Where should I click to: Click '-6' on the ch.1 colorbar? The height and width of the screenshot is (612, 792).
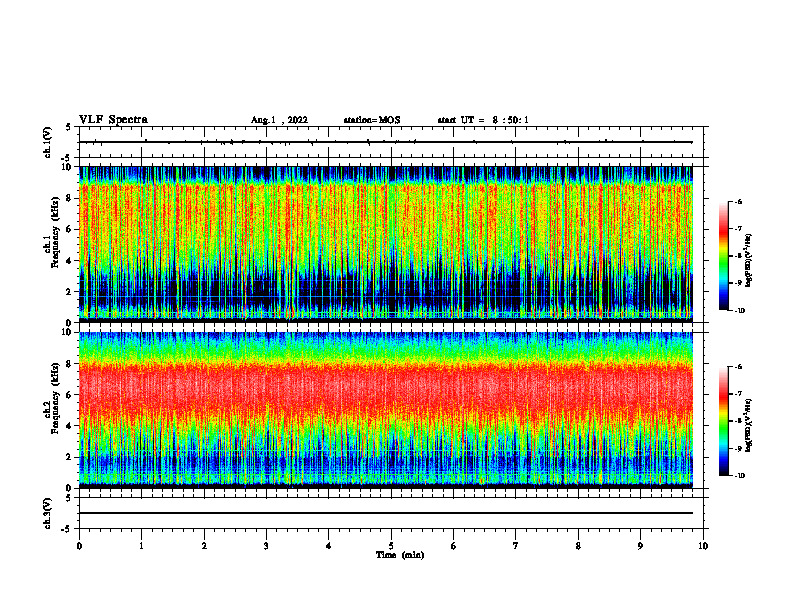(738, 202)
